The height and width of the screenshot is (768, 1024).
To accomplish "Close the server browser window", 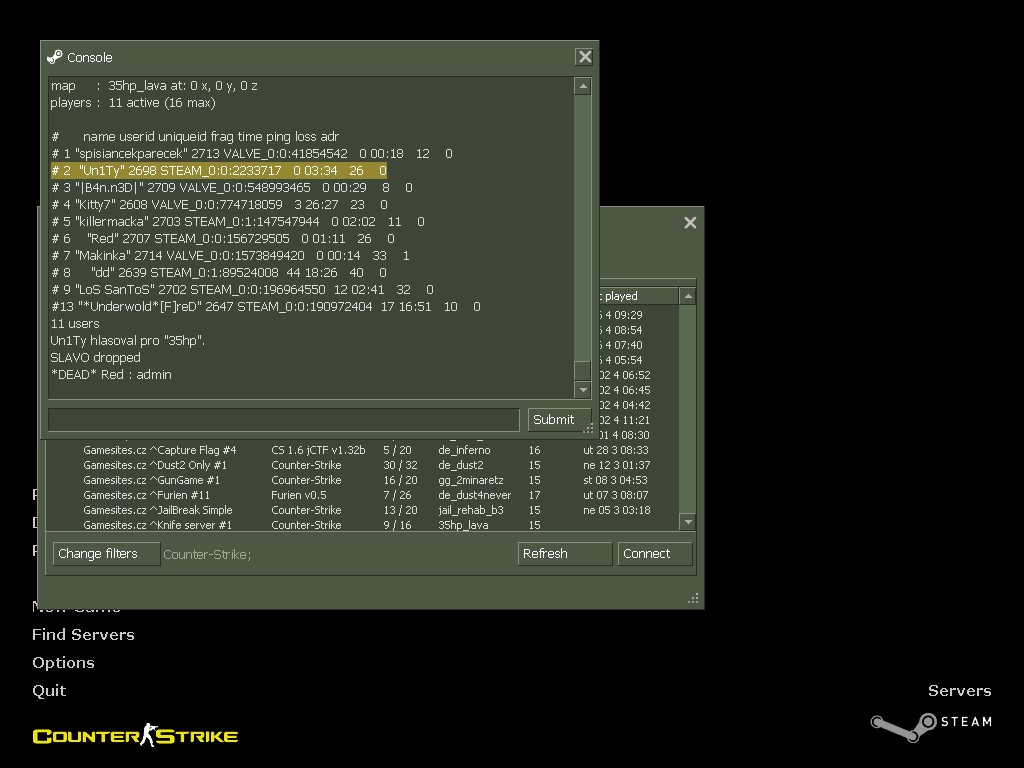I will point(690,223).
